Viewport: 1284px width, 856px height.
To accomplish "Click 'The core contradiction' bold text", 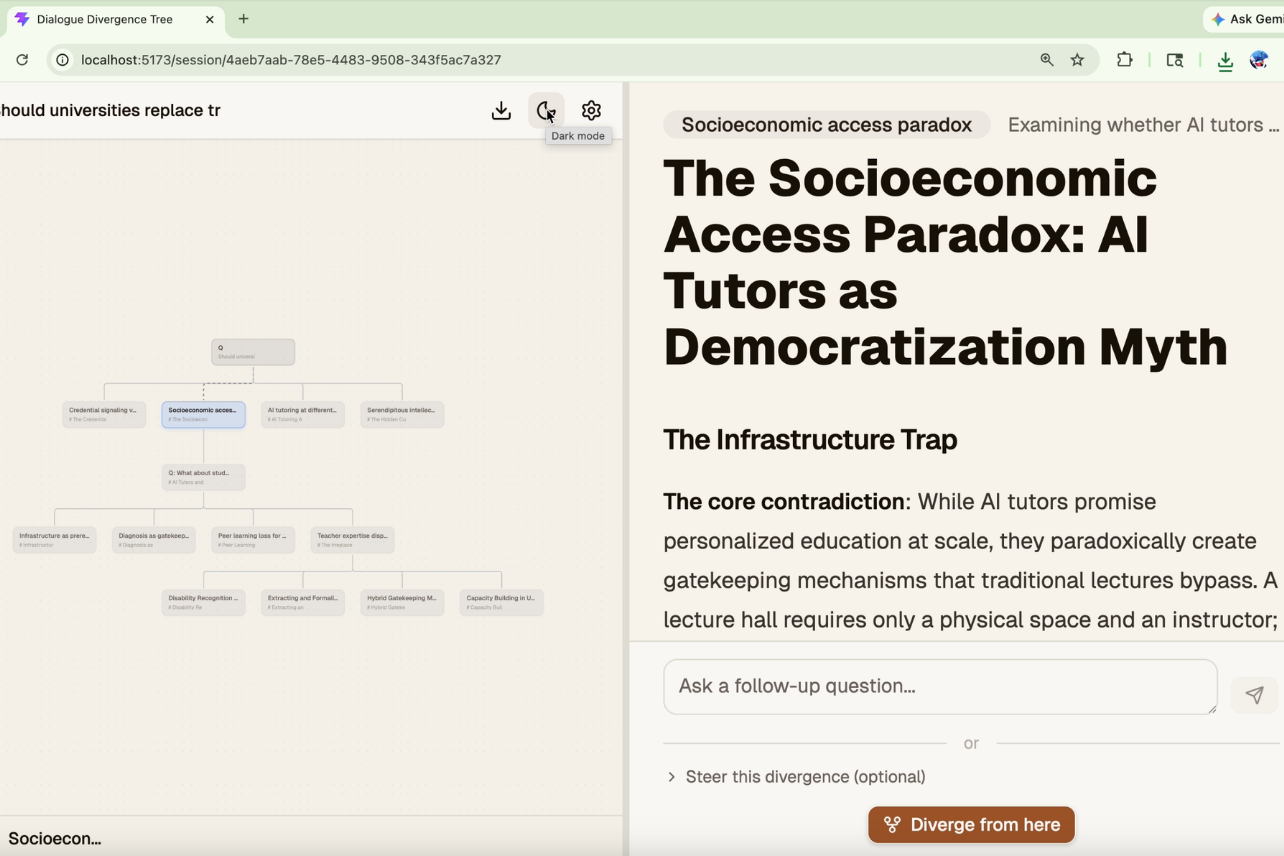I will pos(783,502).
